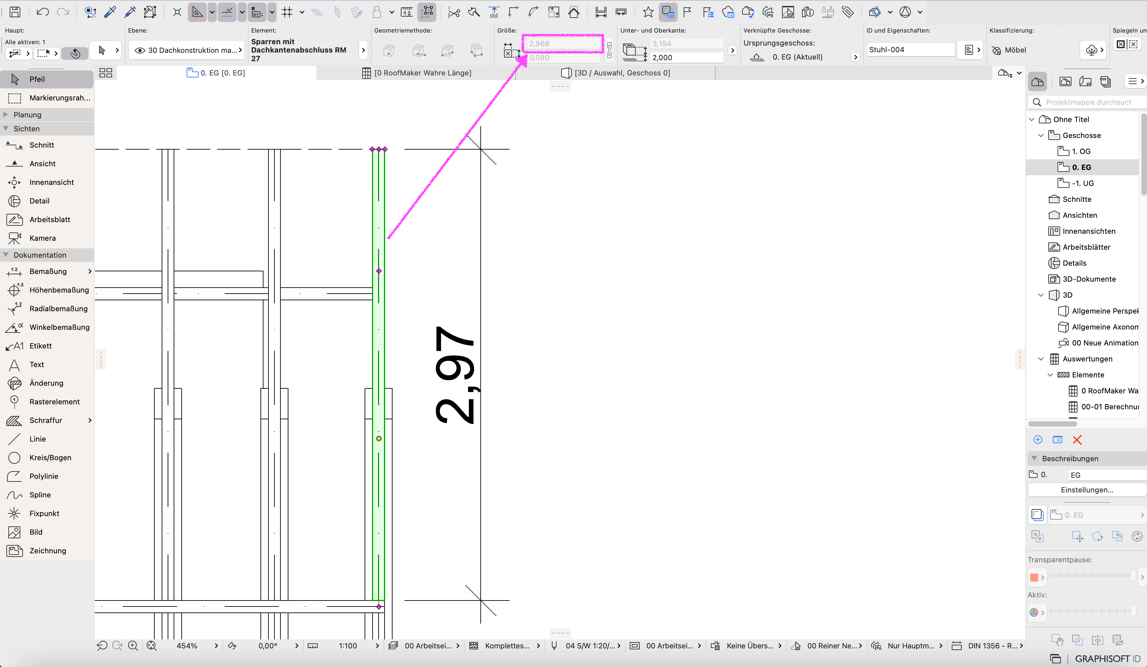1147x667 pixels.
Task: Adjust the Transparentpause slider
Action: point(1093,577)
